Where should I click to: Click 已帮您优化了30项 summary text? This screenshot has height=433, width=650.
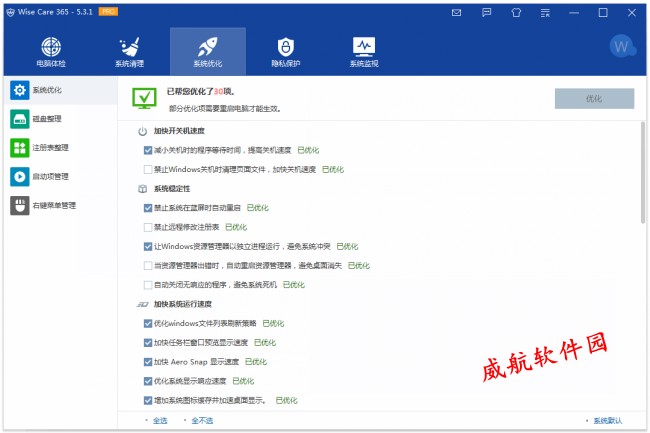pyautogui.click(x=201, y=92)
